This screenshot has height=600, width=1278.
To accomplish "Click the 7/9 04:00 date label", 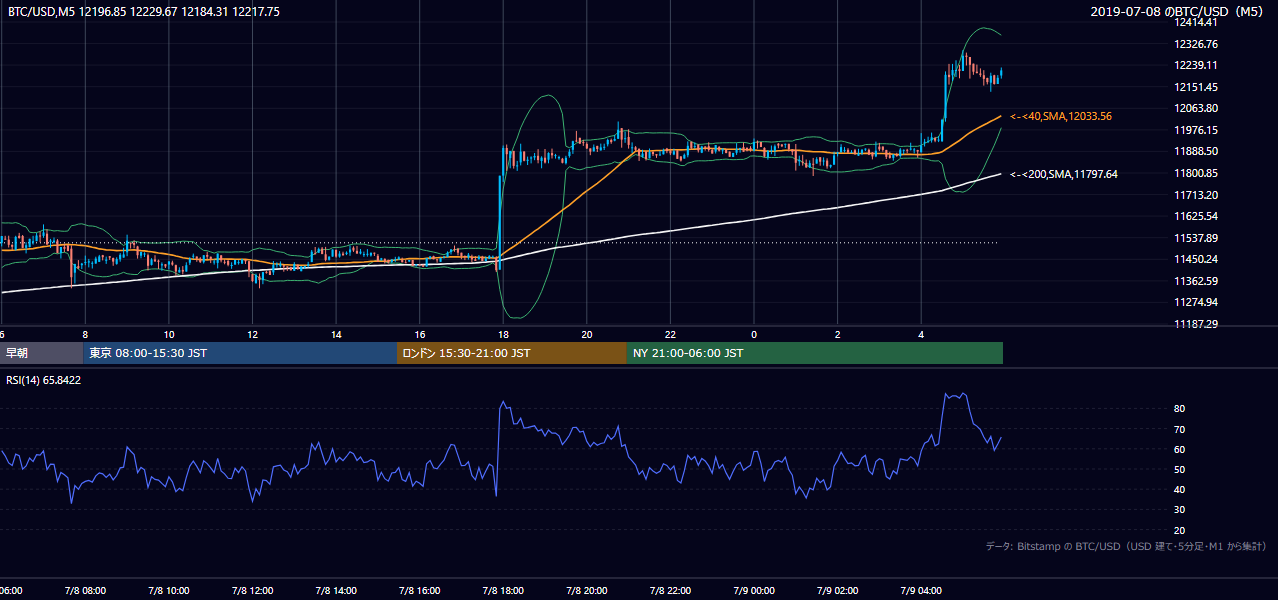I will (921, 591).
